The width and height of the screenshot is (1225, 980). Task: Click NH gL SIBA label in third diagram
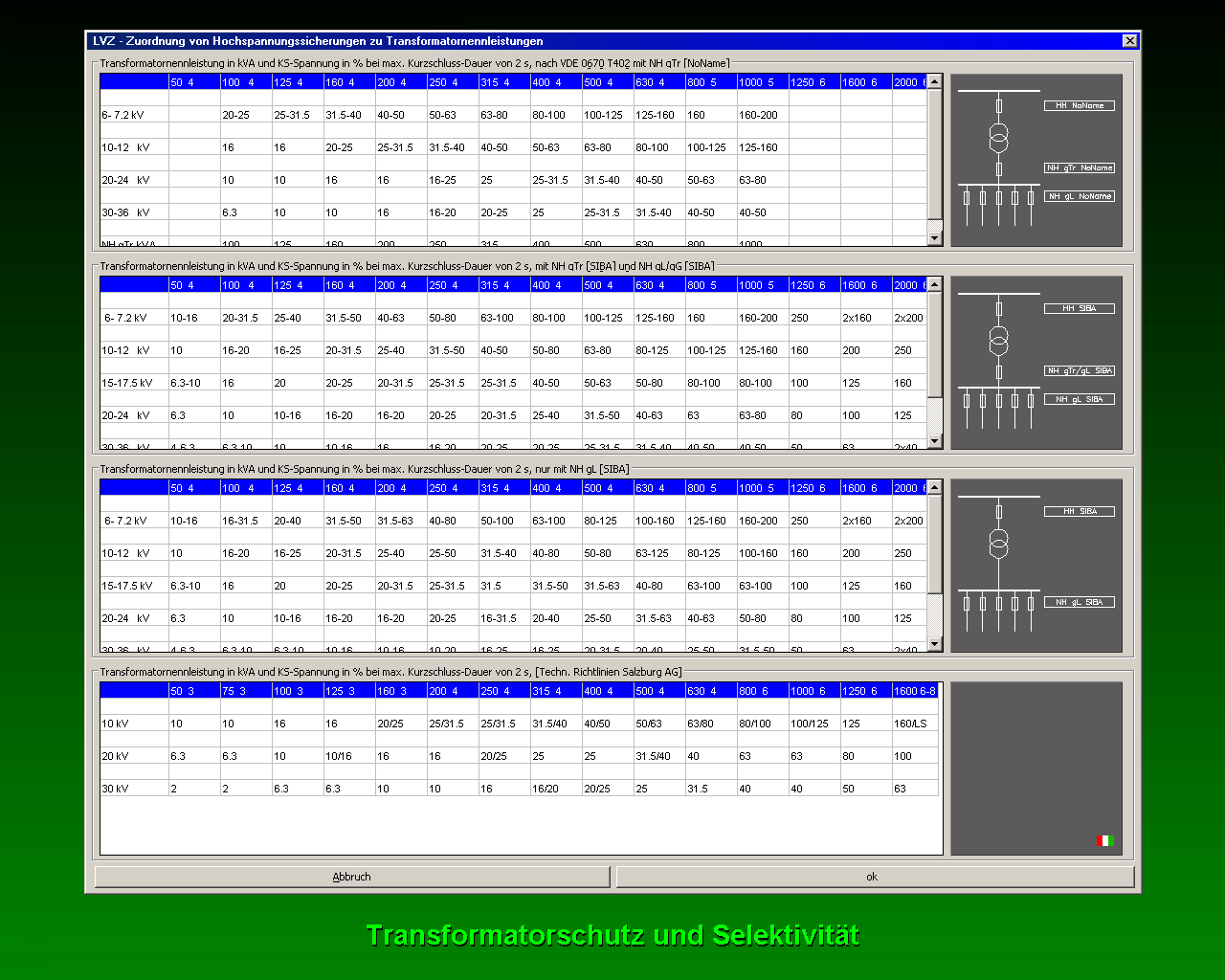[1079, 603]
